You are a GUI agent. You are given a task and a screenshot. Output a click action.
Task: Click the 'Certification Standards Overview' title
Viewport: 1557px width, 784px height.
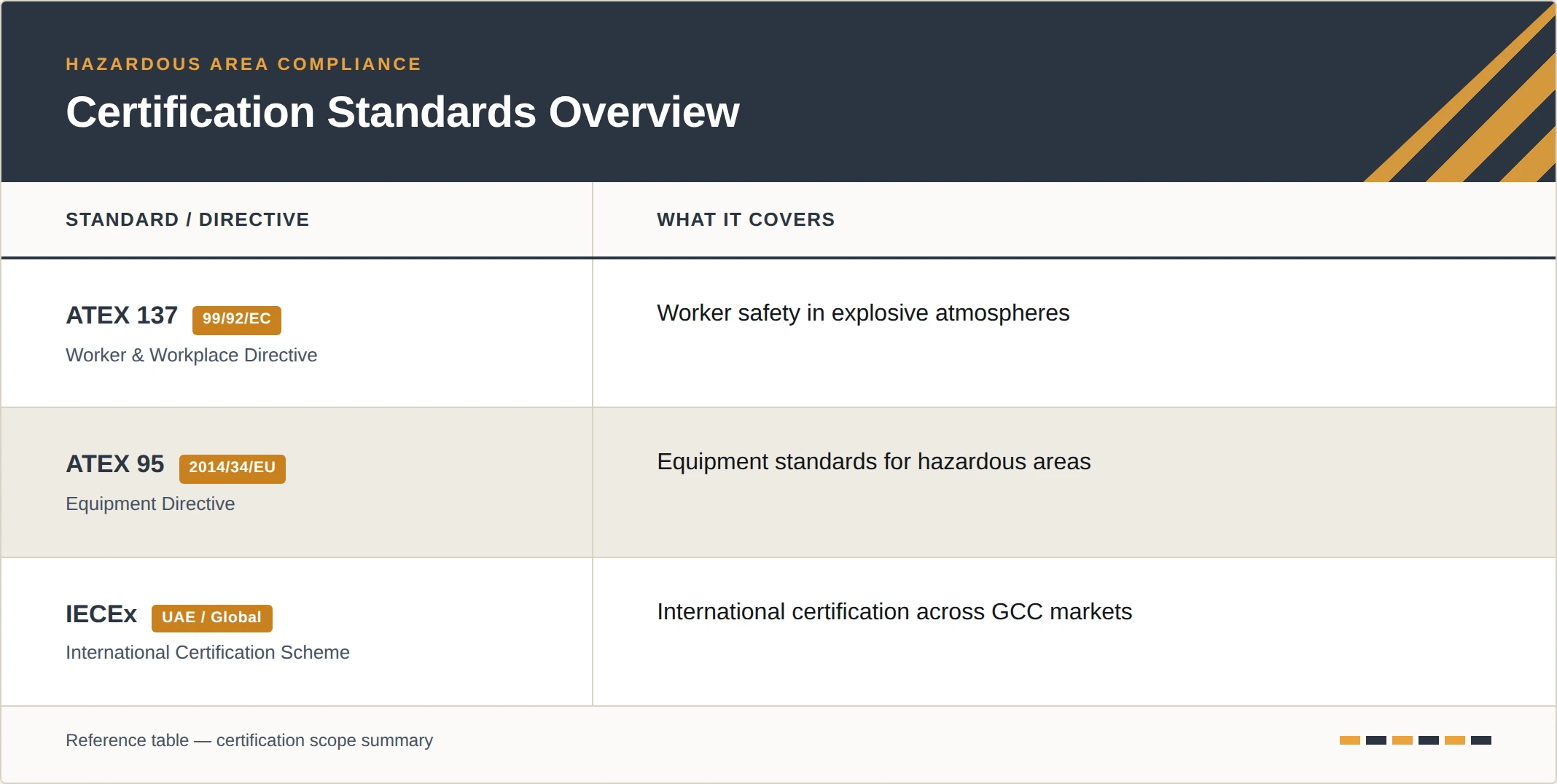click(x=402, y=112)
